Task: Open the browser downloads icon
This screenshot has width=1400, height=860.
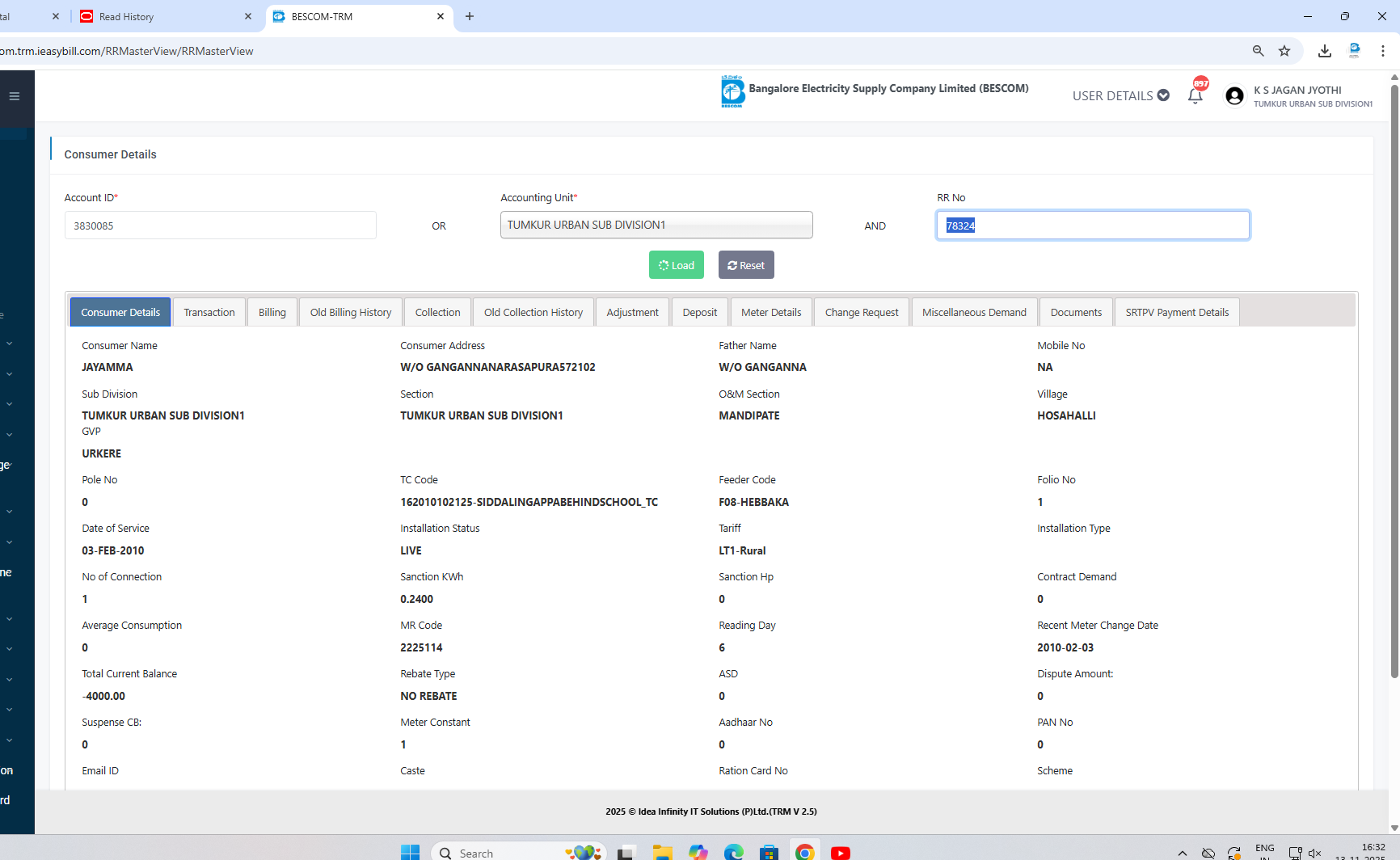Action: coord(1325,51)
